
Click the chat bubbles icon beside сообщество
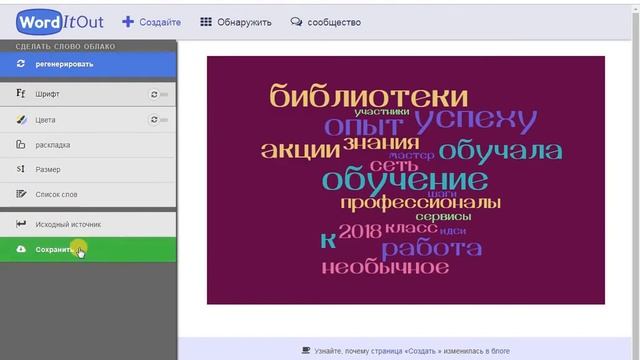[296, 22]
